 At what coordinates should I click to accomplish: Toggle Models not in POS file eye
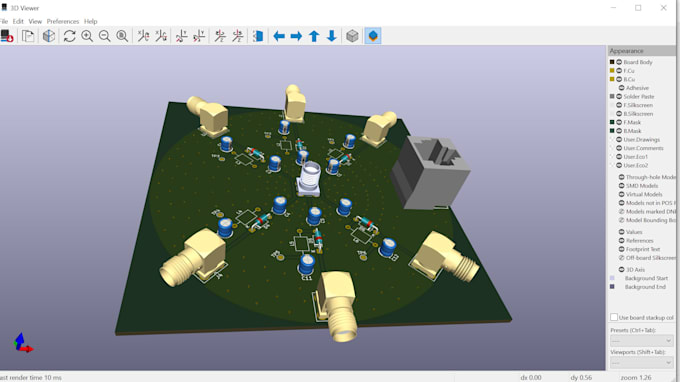click(x=621, y=203)
